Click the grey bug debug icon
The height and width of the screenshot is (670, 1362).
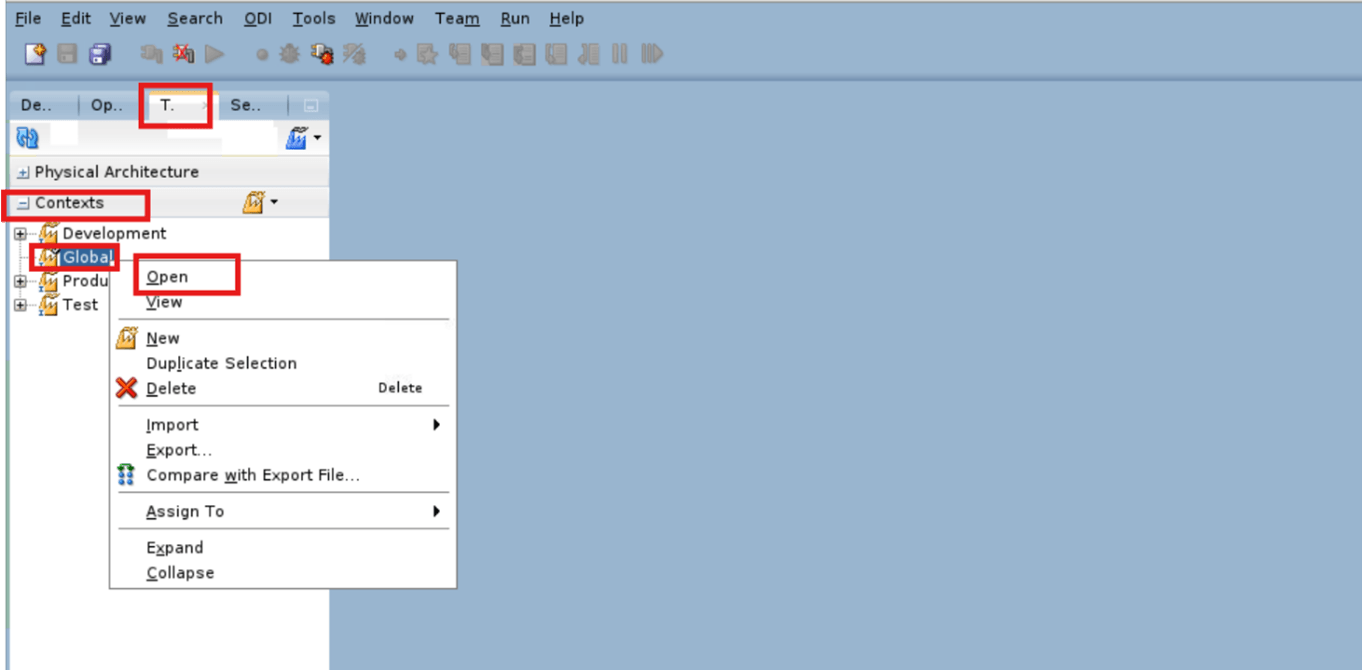click(290, 54)
